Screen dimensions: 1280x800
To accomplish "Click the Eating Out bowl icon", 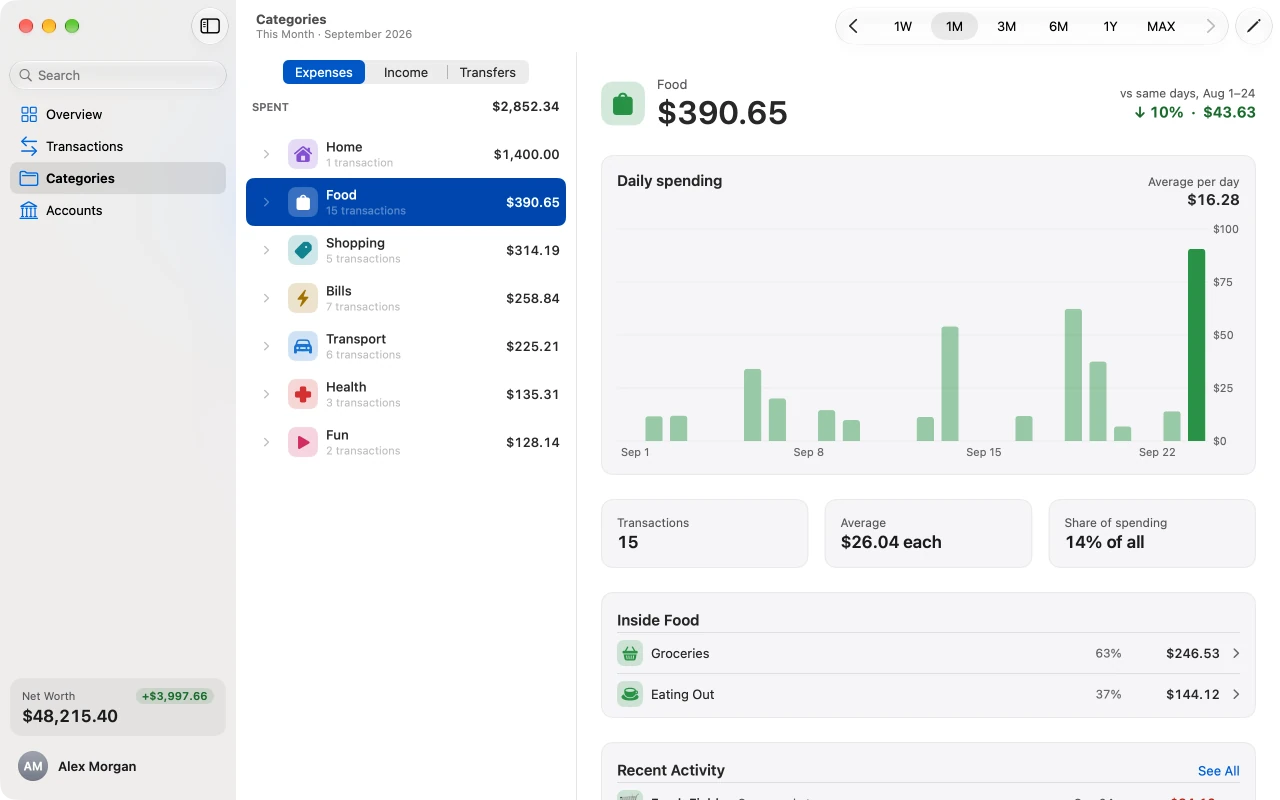I will [630, 694].
